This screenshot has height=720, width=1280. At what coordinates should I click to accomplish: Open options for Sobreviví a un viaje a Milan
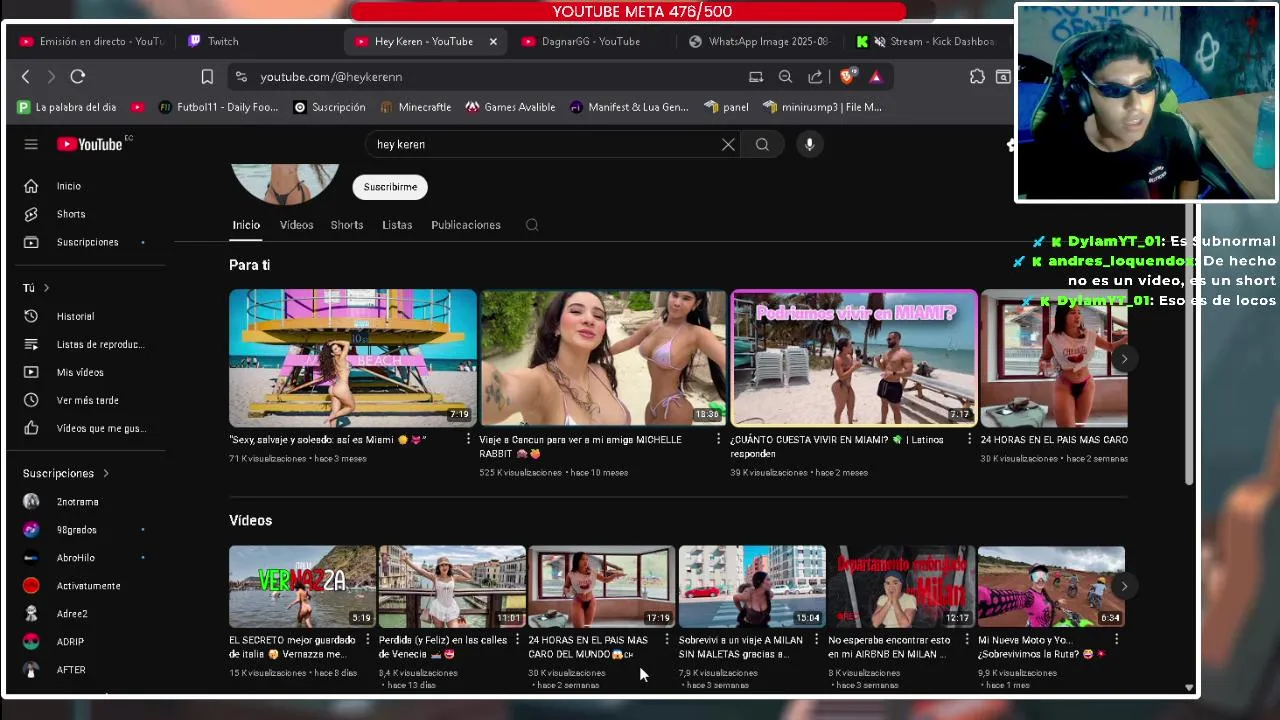click(x=816, y=640)
